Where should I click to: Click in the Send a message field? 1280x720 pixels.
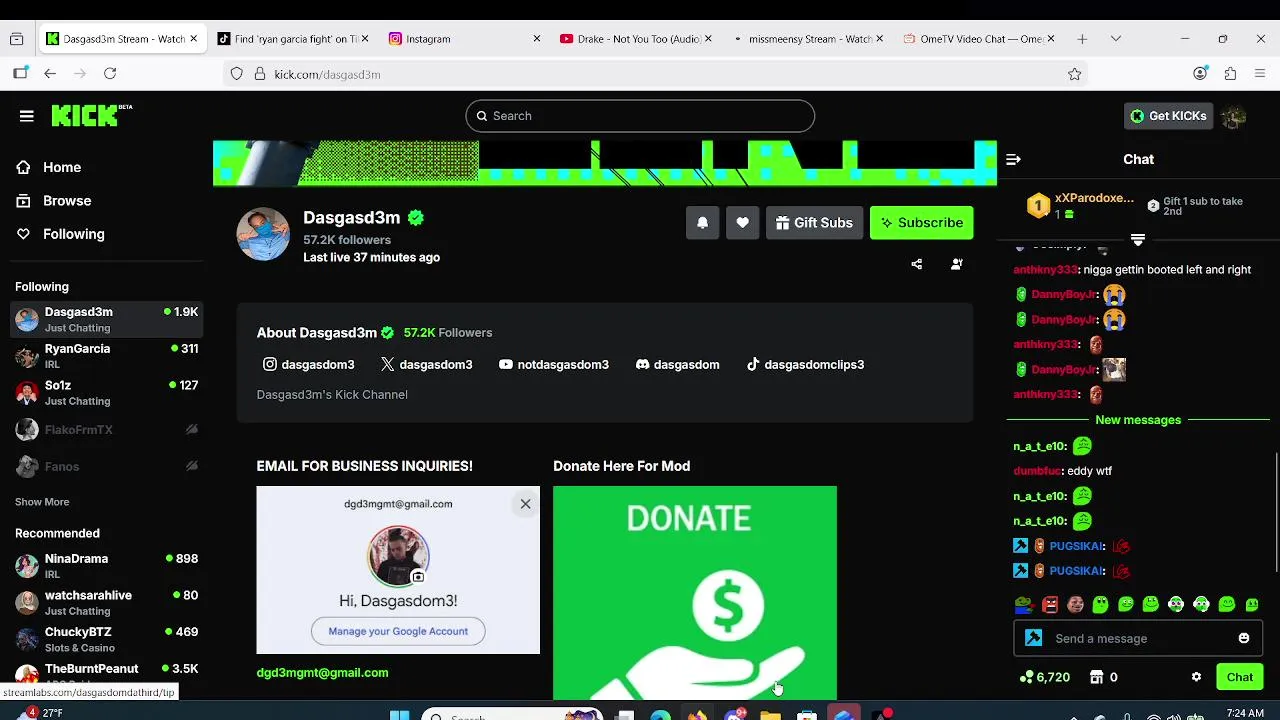1138,639
